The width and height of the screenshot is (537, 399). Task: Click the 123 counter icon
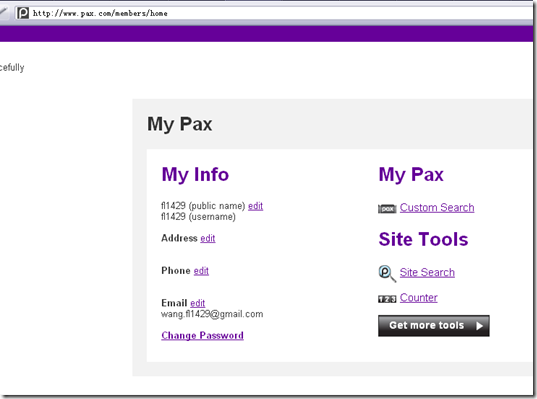tap(387, 299)
